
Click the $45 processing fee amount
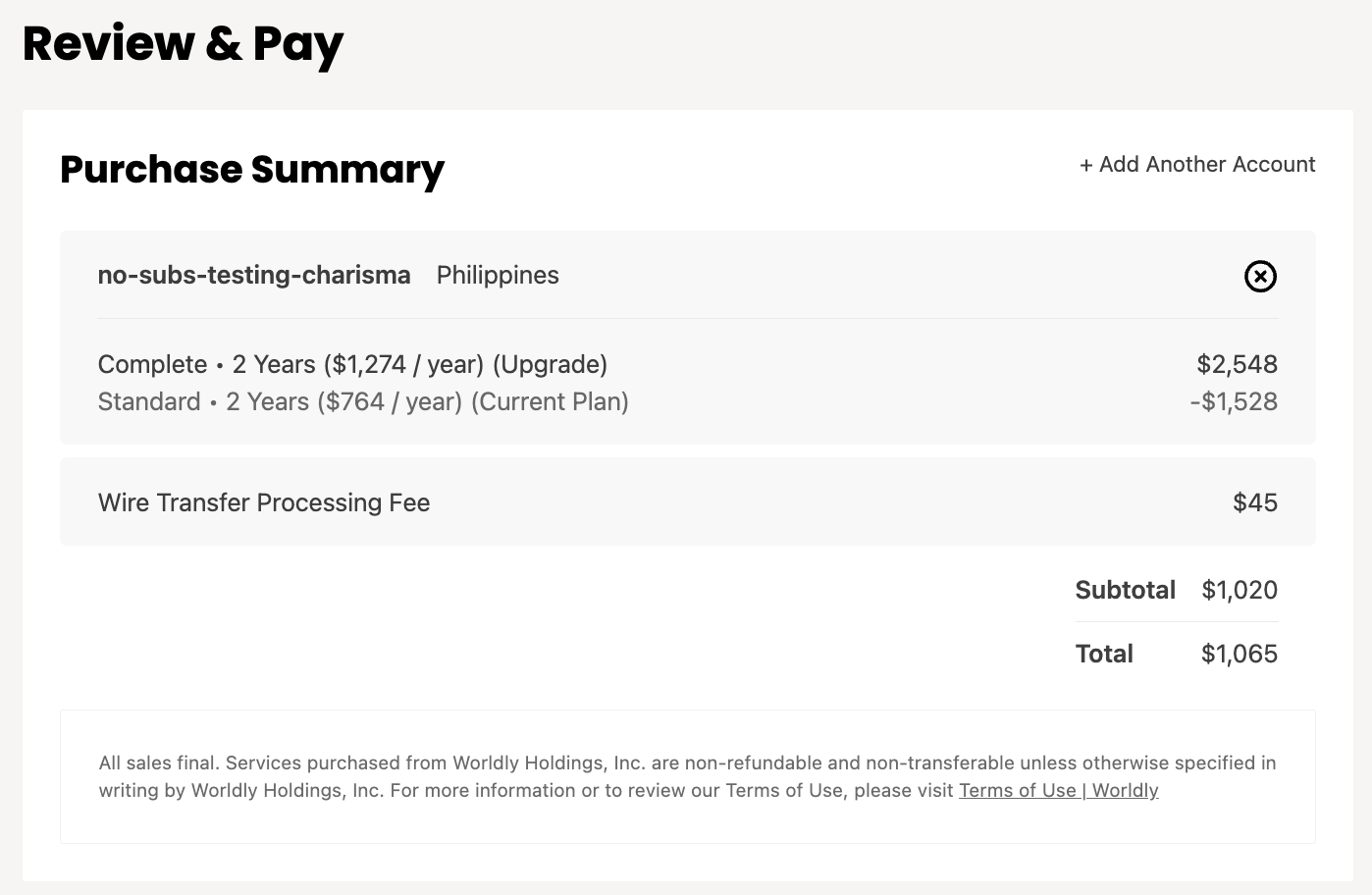(1255, 503)
